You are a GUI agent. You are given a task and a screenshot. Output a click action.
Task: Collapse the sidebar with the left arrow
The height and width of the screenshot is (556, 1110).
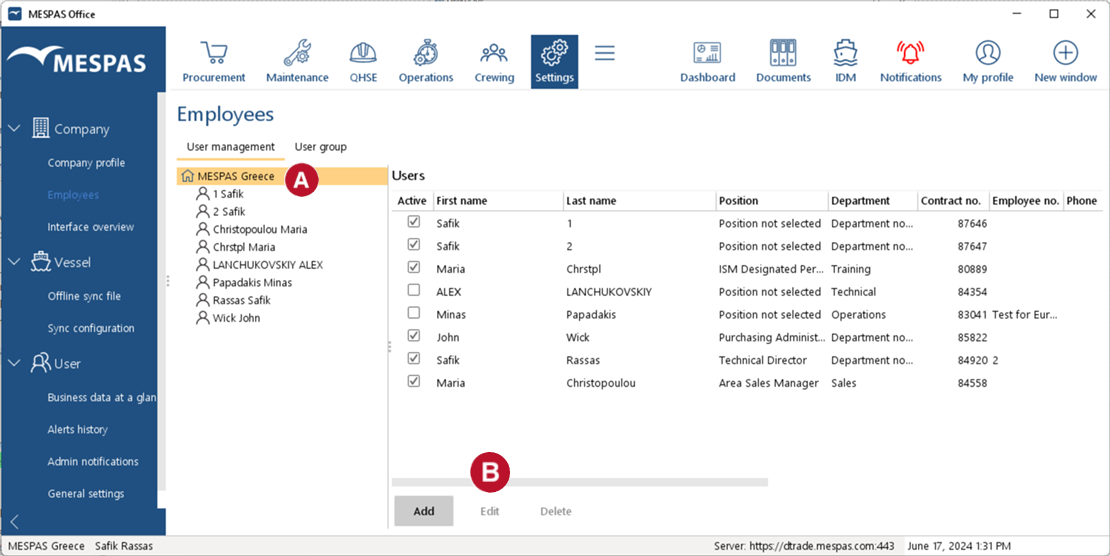tap(15, 523)
